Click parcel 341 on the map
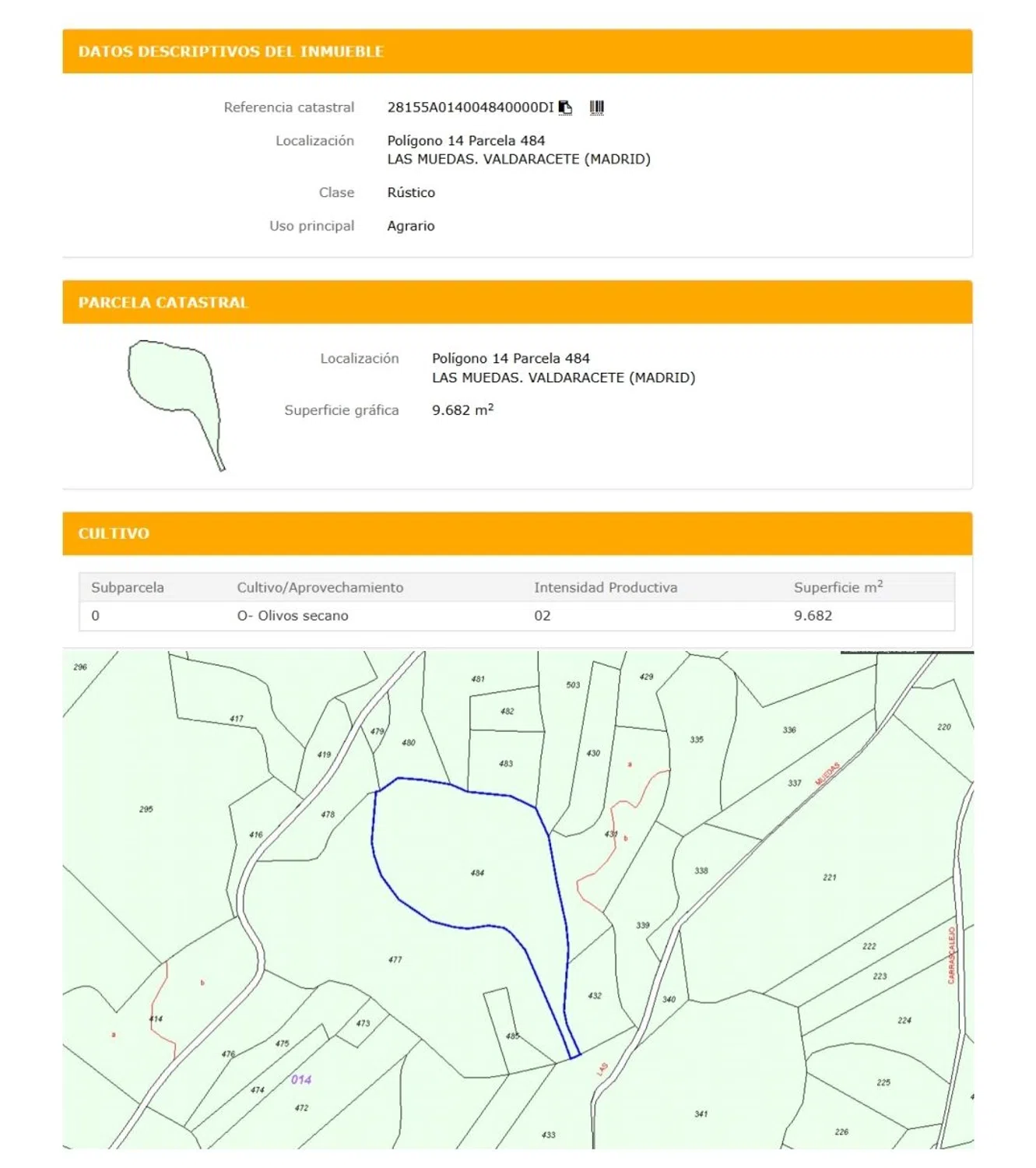Viewport: 1036px width, 1168px height. click(701, 1114)
